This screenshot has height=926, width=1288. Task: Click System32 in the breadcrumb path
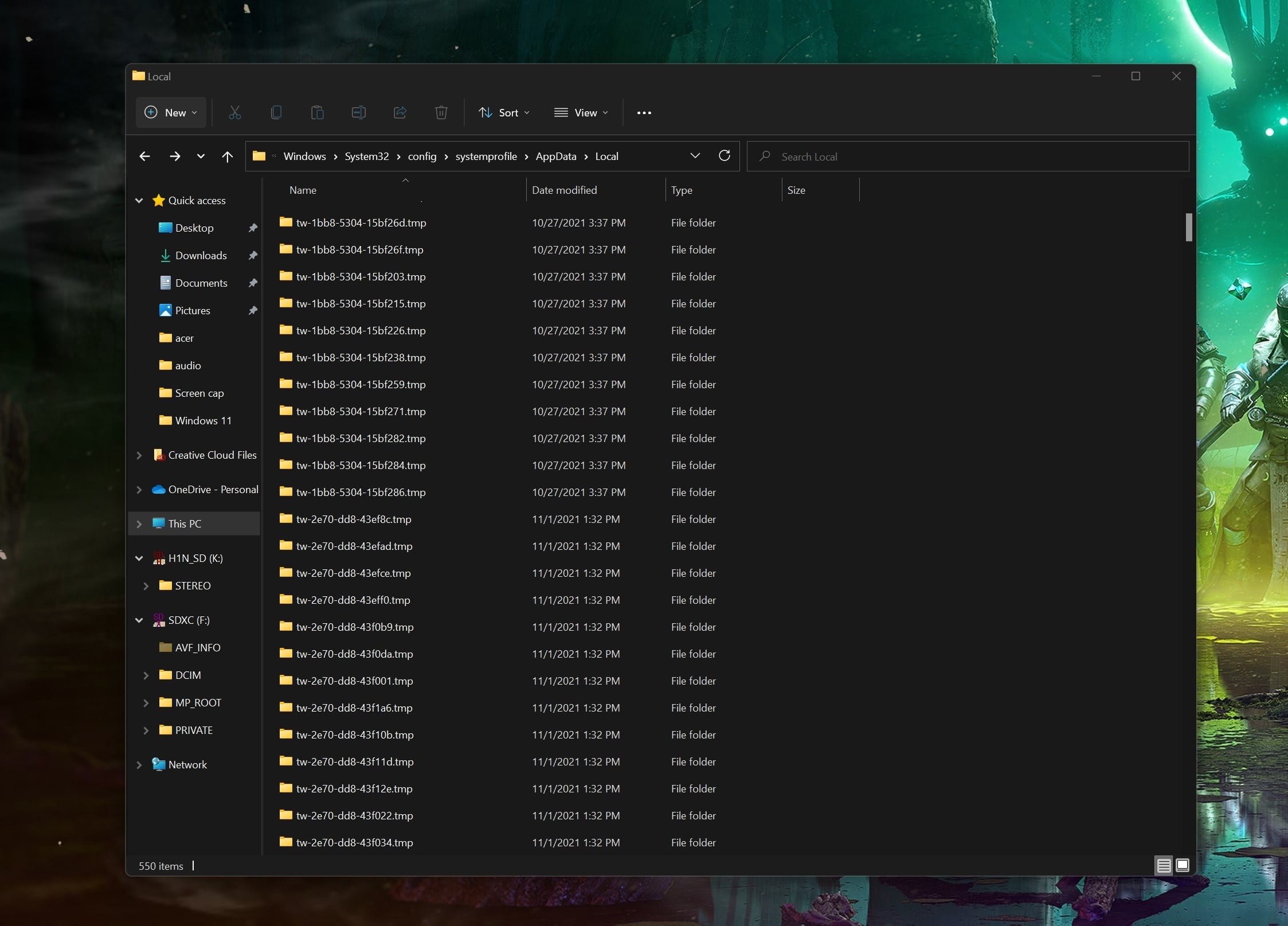(366, 157)
